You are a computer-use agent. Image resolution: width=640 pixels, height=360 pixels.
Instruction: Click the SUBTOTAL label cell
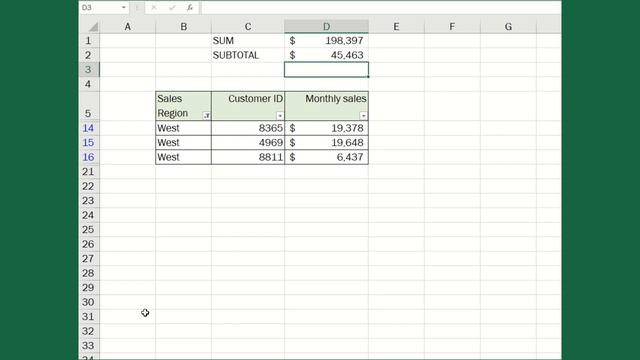coord(248,55)
